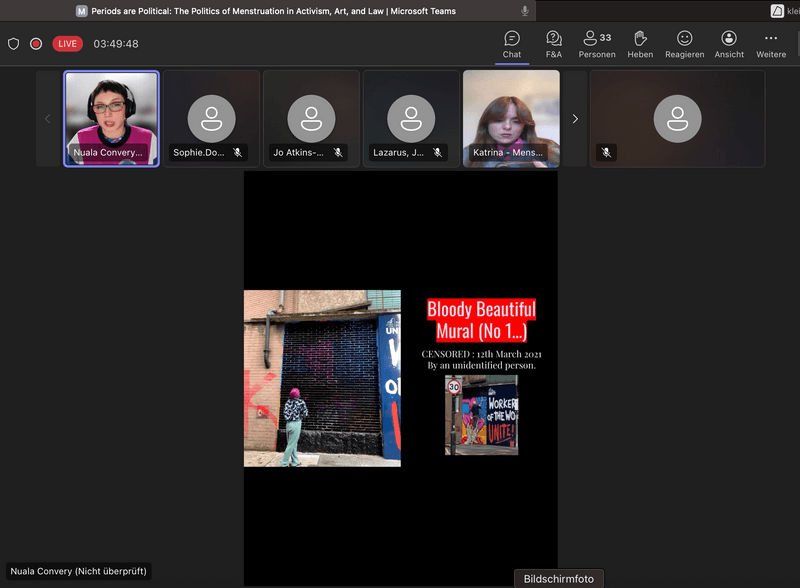Image resolution: width=800 pixels, height=588 pixels.
Task: Click the LIVE status badge
Action: (x=68, y=44)
